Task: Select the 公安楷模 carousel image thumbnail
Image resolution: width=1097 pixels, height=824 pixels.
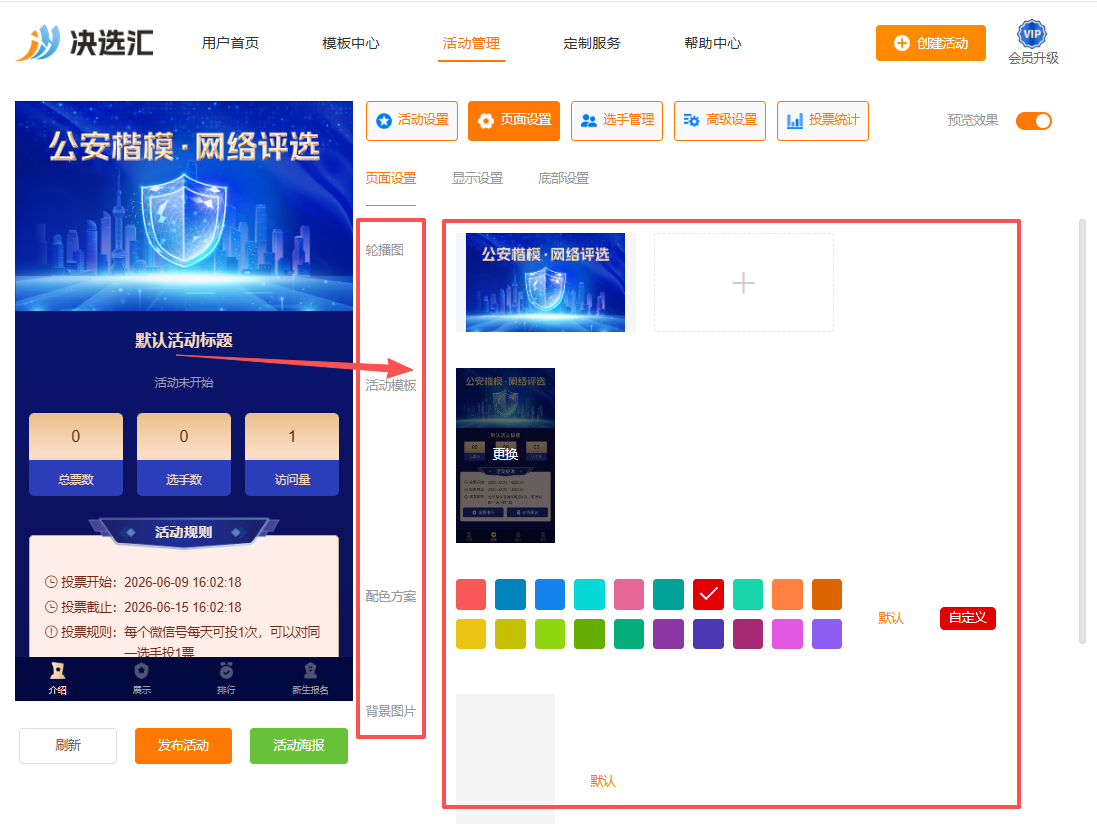Action: tap(545, 283)
